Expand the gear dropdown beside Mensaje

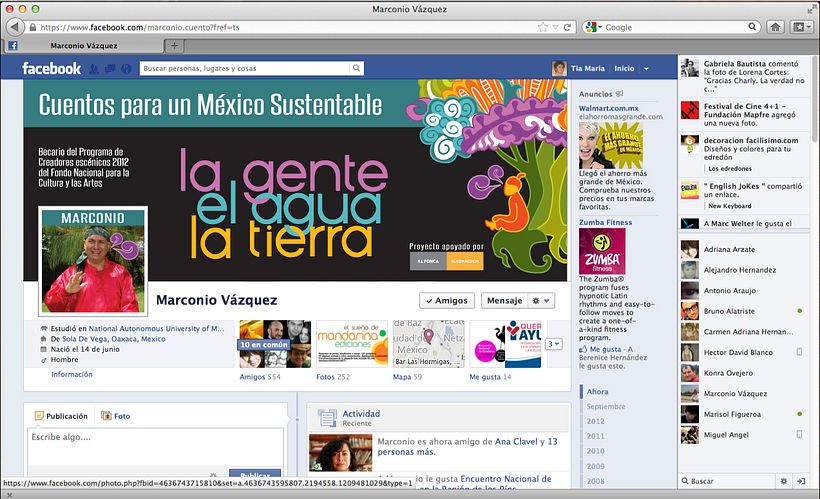[542, 300]
